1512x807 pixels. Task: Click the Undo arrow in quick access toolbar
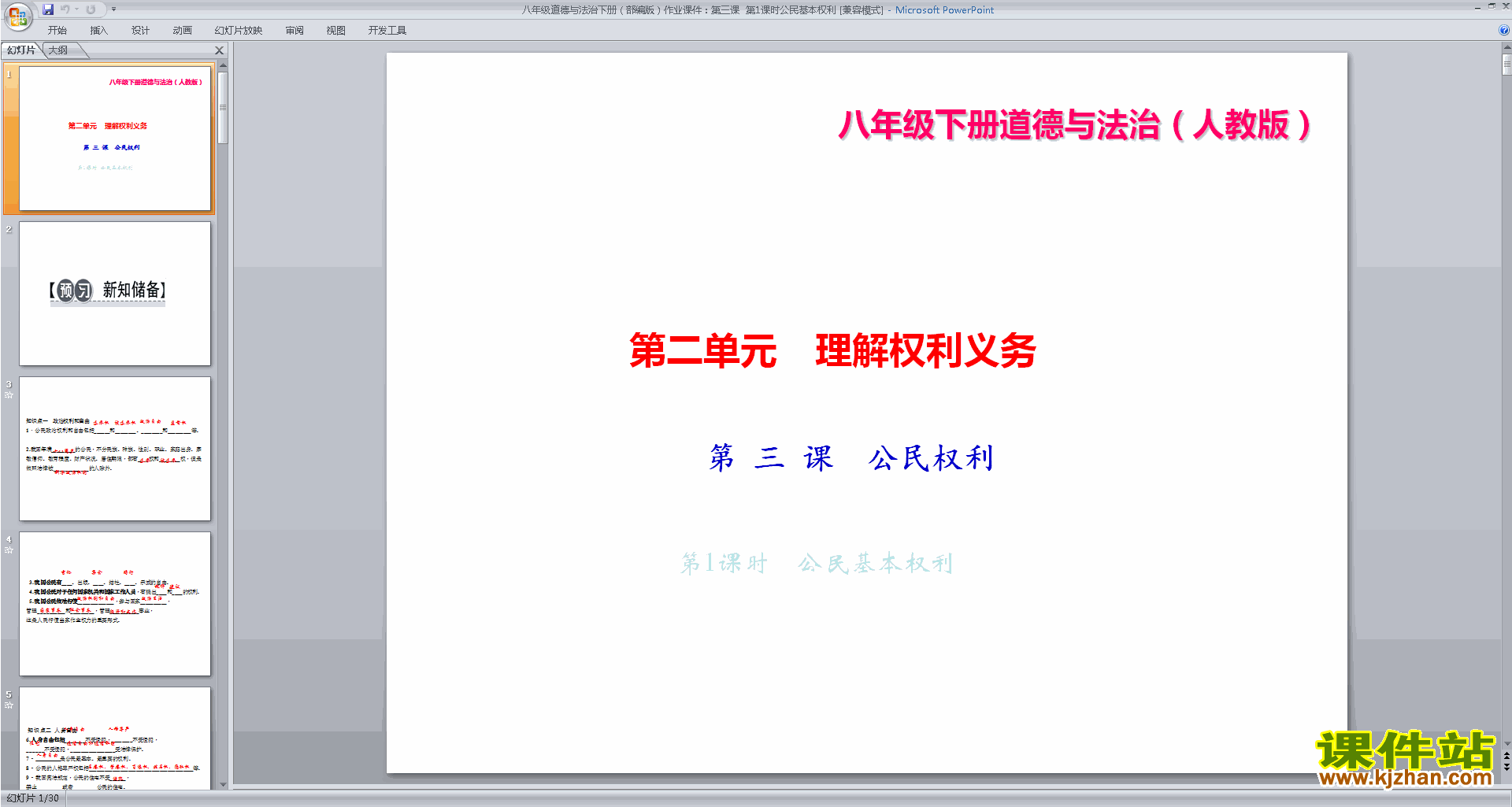pyautogui.click(x=65, y=9)
